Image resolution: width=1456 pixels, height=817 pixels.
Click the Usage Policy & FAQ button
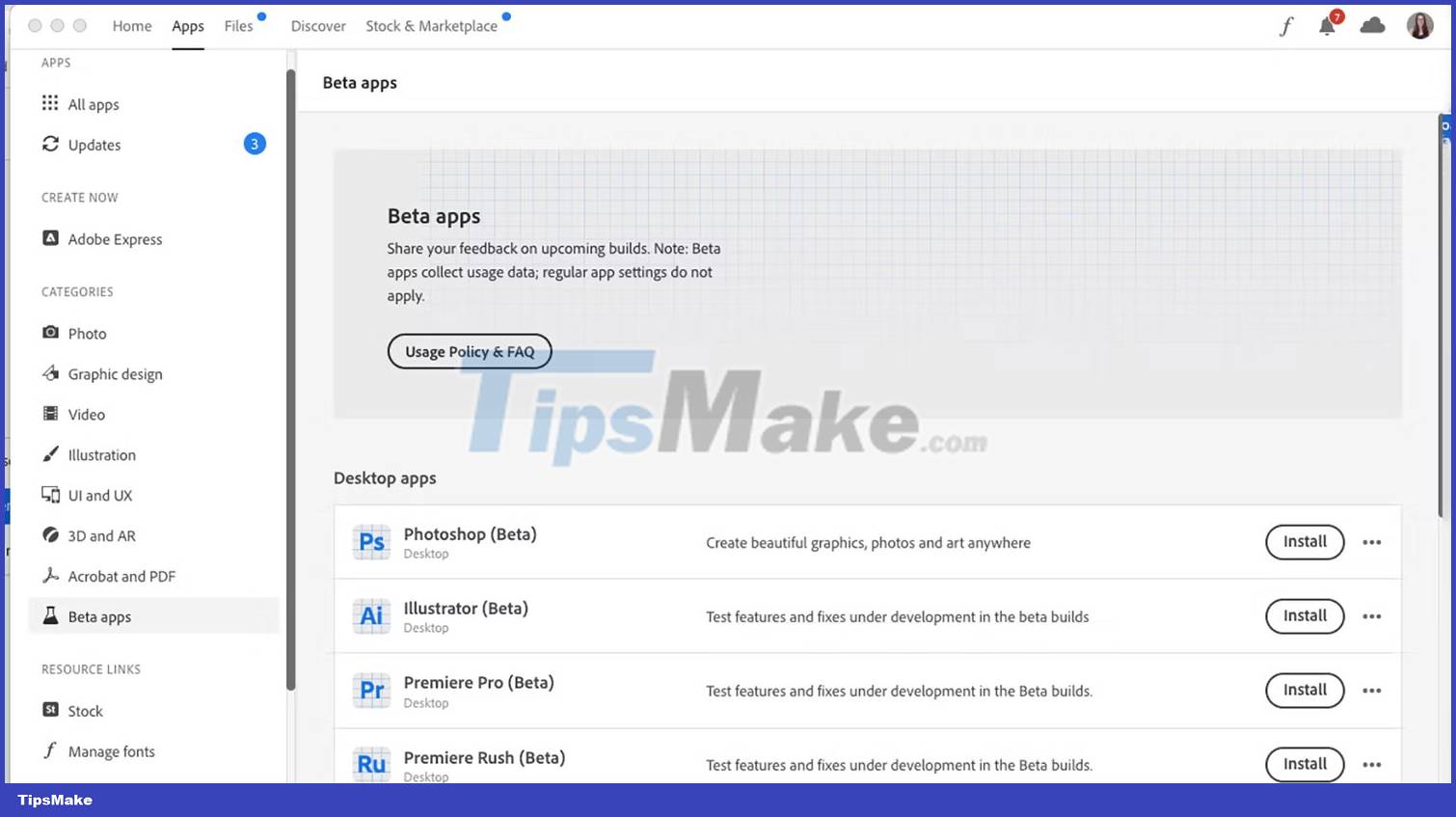point(469,351)
